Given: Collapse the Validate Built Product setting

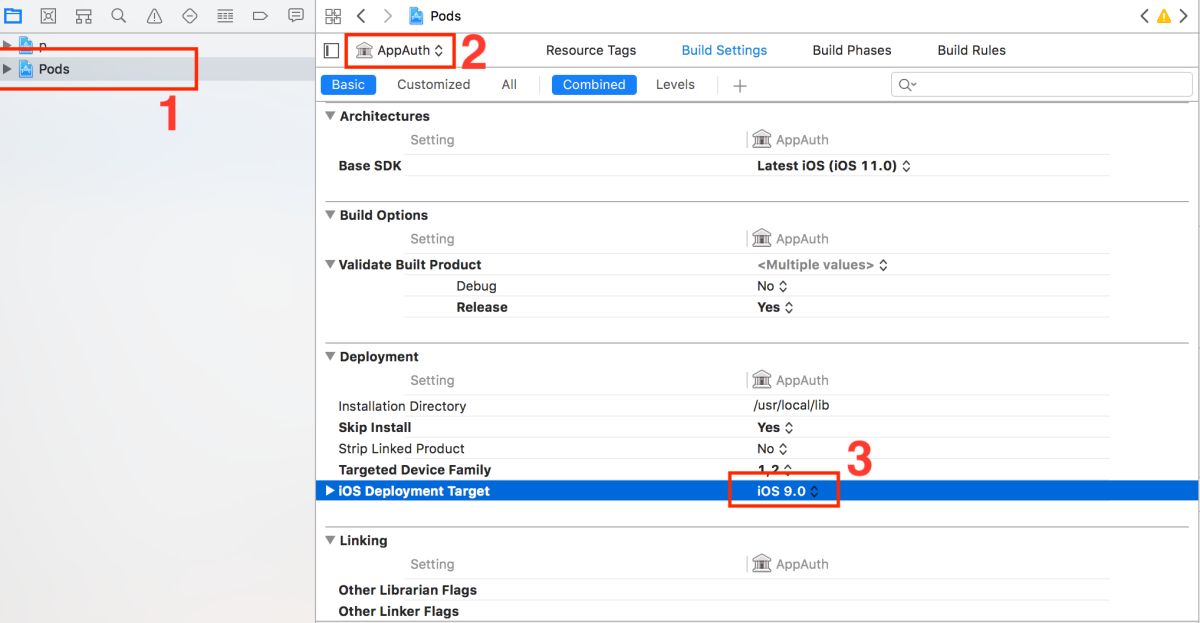Looking at the screenshot, I should (331, 265).
